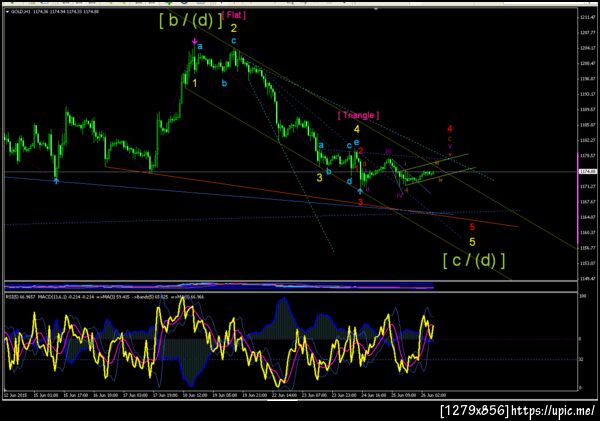
Task: Click the RSI / MACD indicator label text
Action: (104, 297)
